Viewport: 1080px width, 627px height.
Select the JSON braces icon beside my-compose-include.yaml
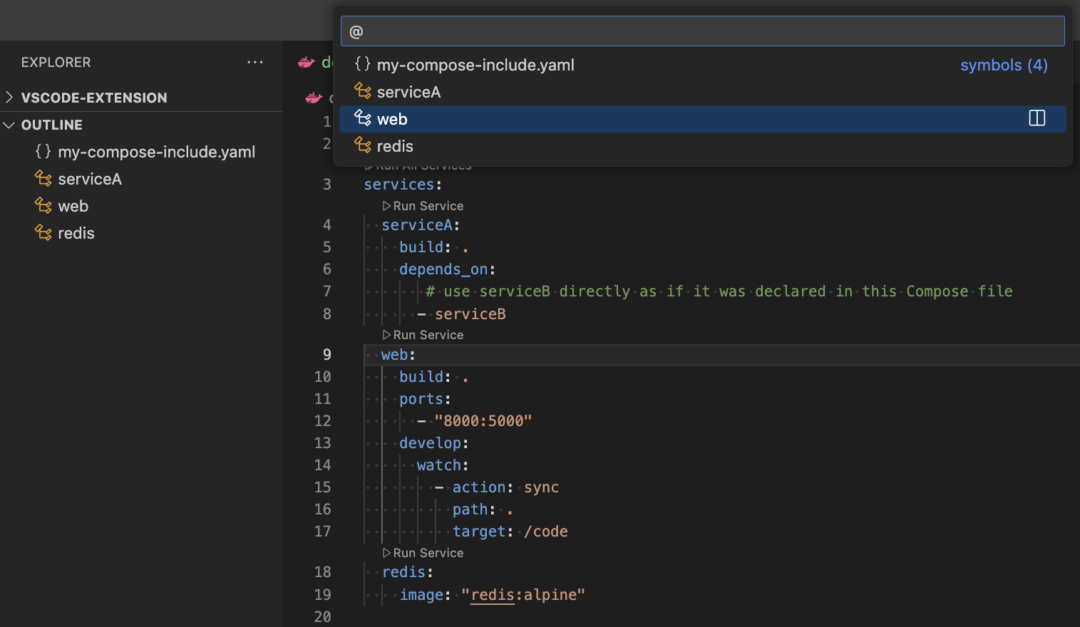click(x=363, y=64)
